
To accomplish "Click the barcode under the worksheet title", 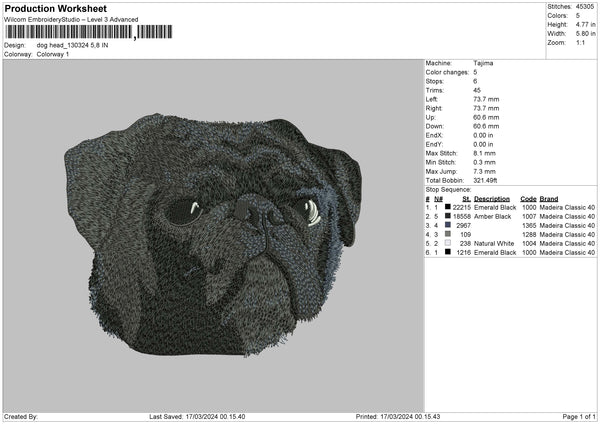I will pyautogui.click(x=69, y=33).
